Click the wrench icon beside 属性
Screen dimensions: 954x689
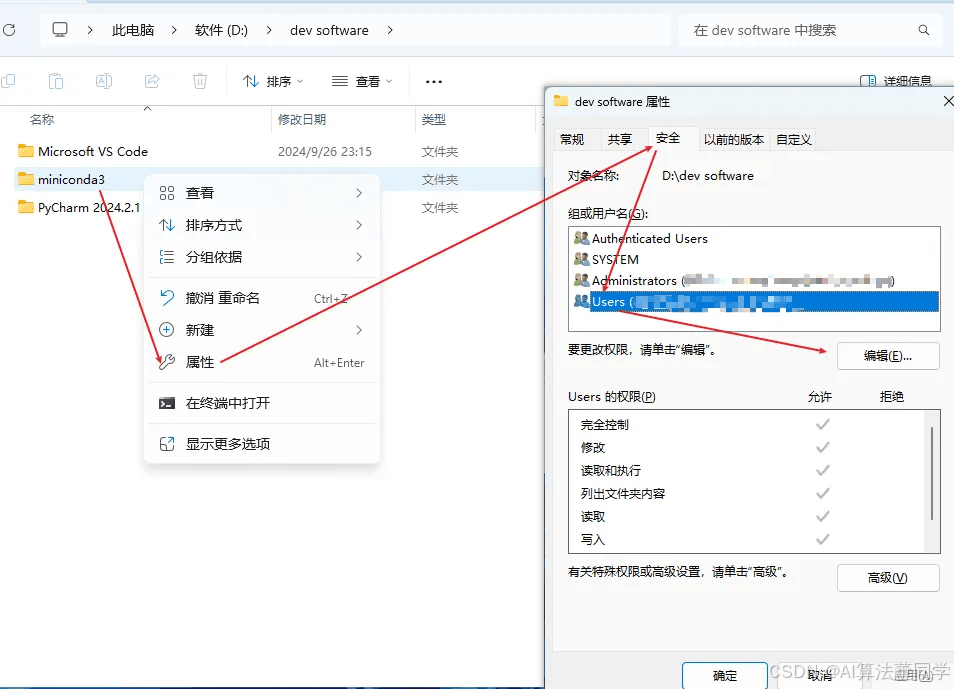[x=167, y=362]
